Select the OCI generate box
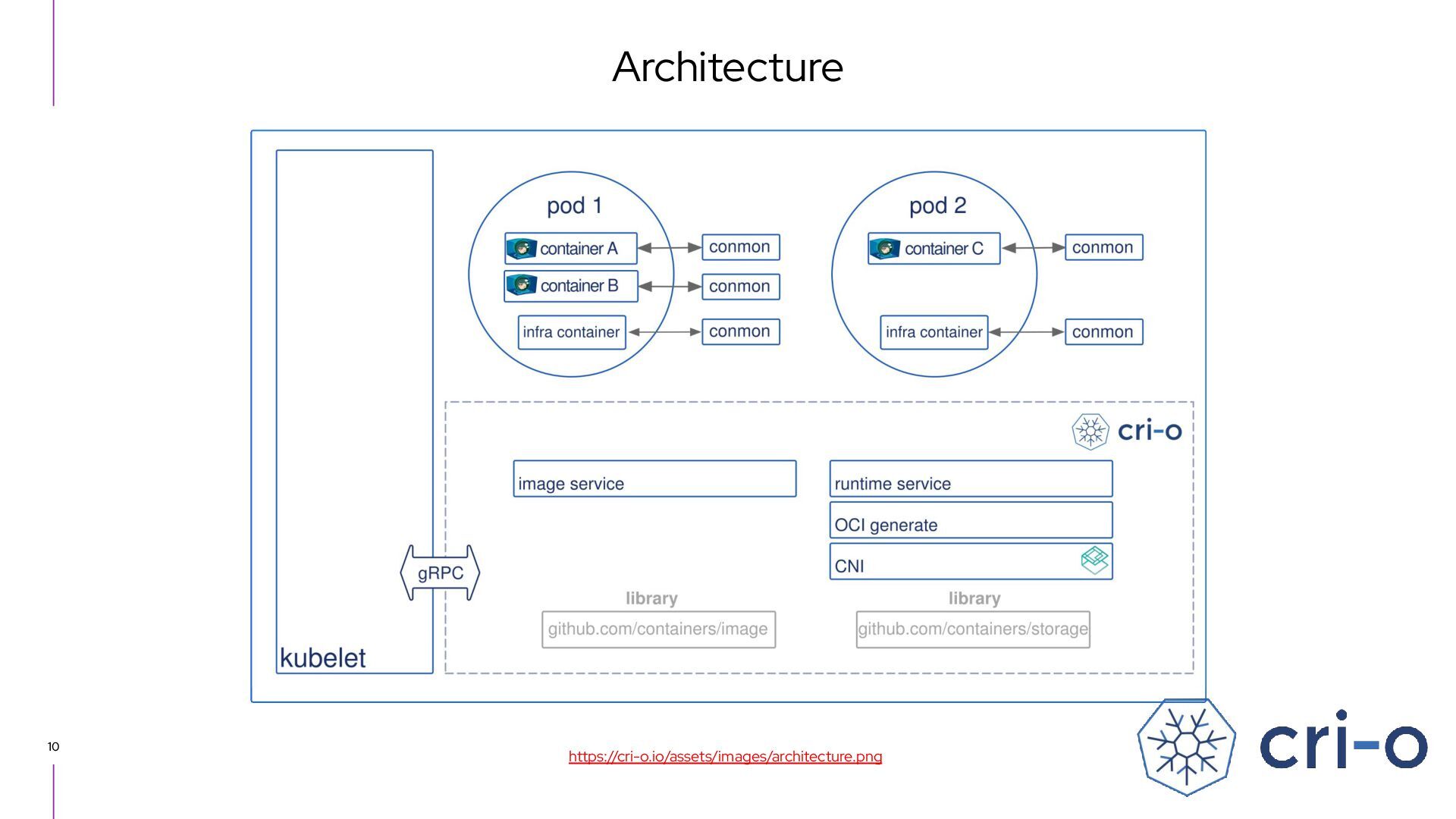The height and width of the screenshot is (819, 1456). click(971, 521)
